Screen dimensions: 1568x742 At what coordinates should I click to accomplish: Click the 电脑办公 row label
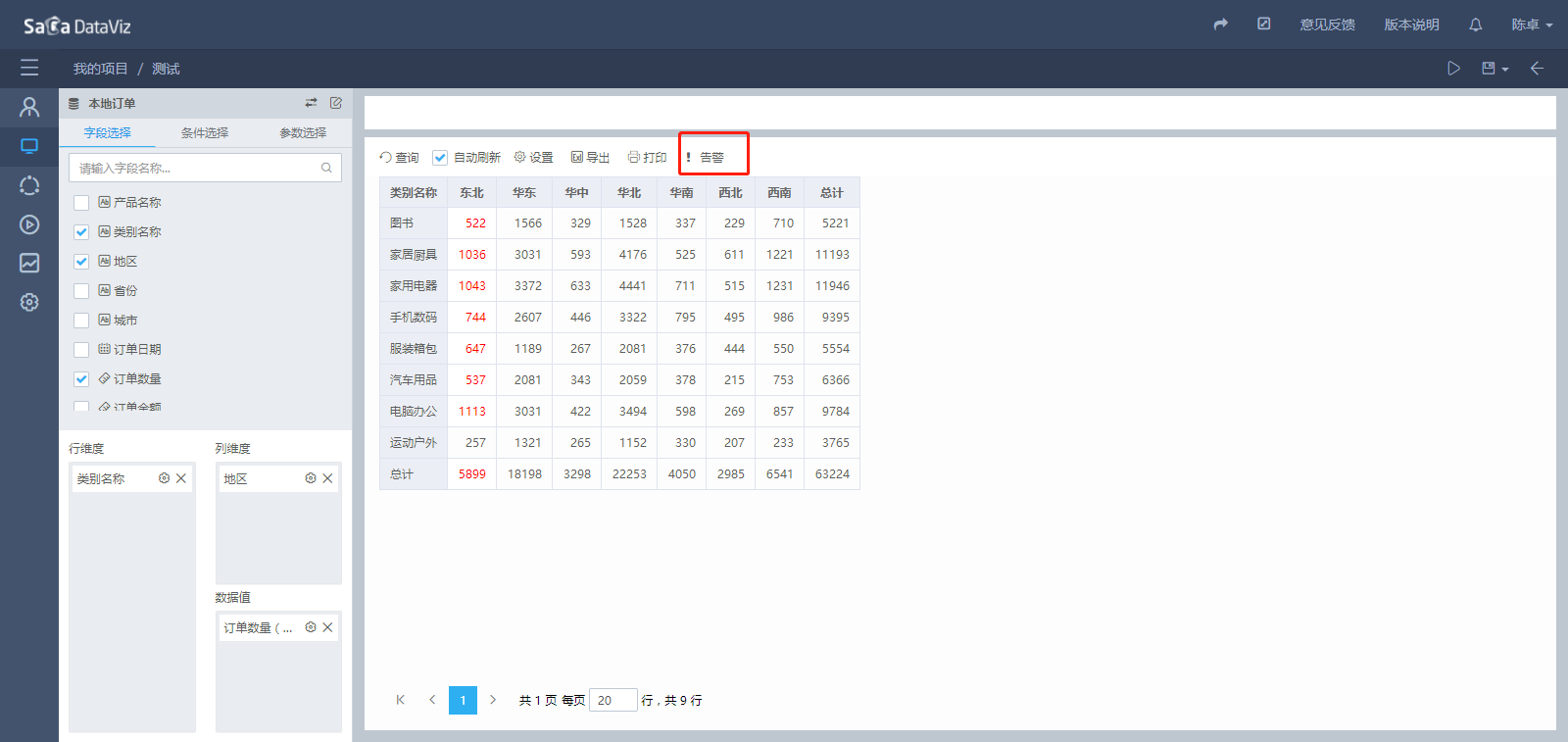pos(414,412)
